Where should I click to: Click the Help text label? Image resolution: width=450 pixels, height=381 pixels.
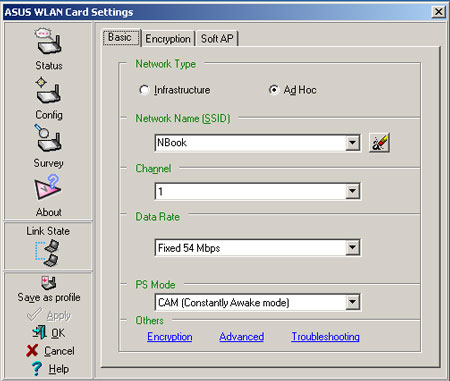pos(59,369)
